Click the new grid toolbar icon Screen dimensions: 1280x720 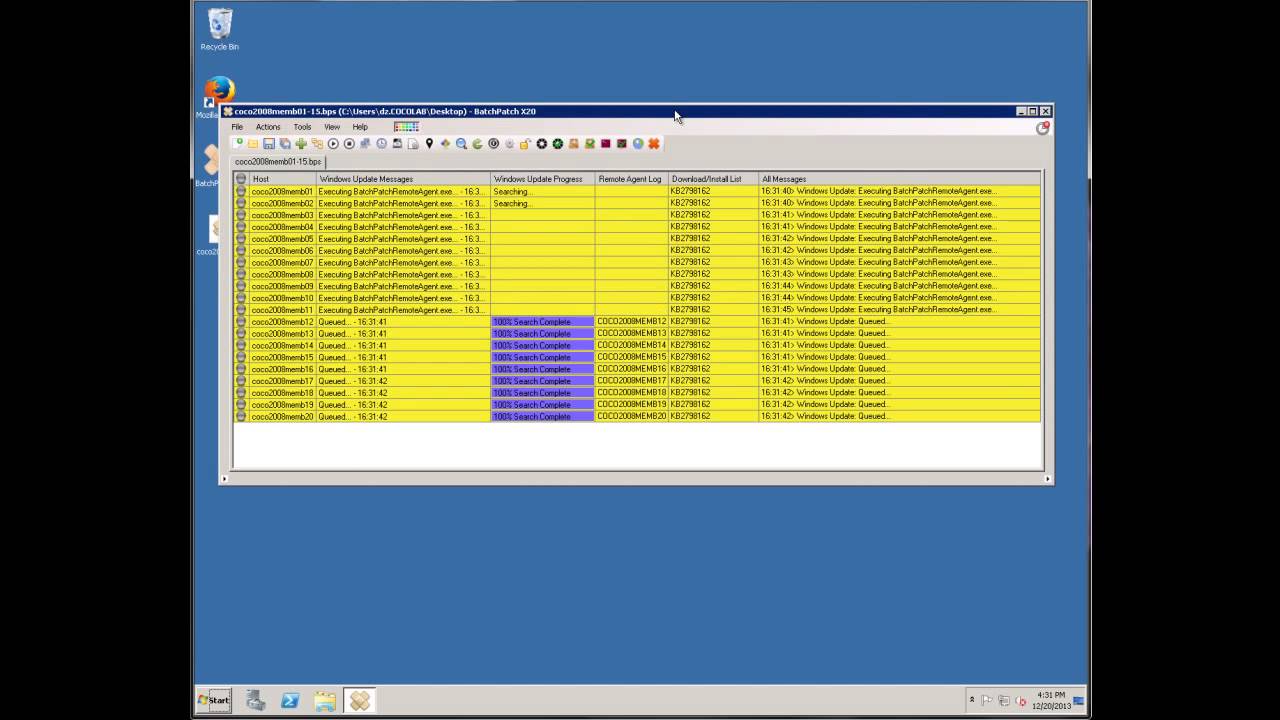(x=237, y=144)
